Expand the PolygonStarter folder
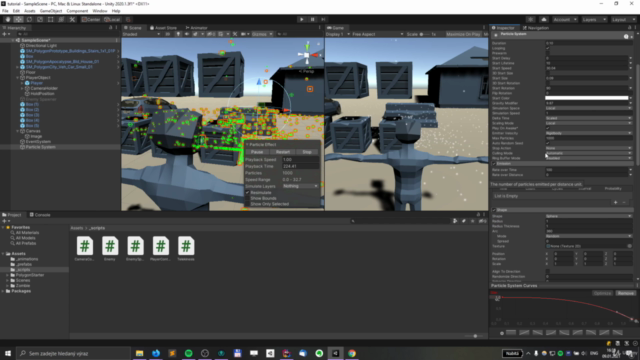The width and height of the screenshot is (640, 360). [x=7, y=275]
